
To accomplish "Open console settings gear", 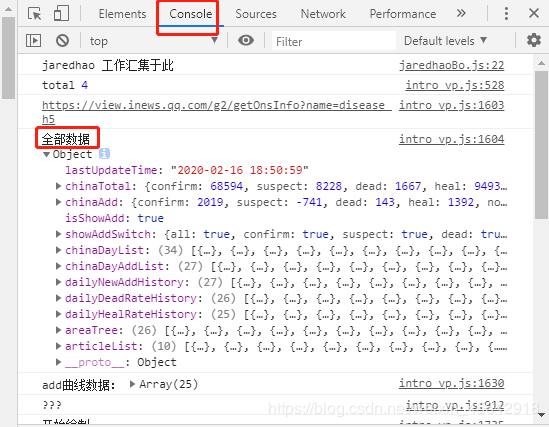I will [534, 40].
